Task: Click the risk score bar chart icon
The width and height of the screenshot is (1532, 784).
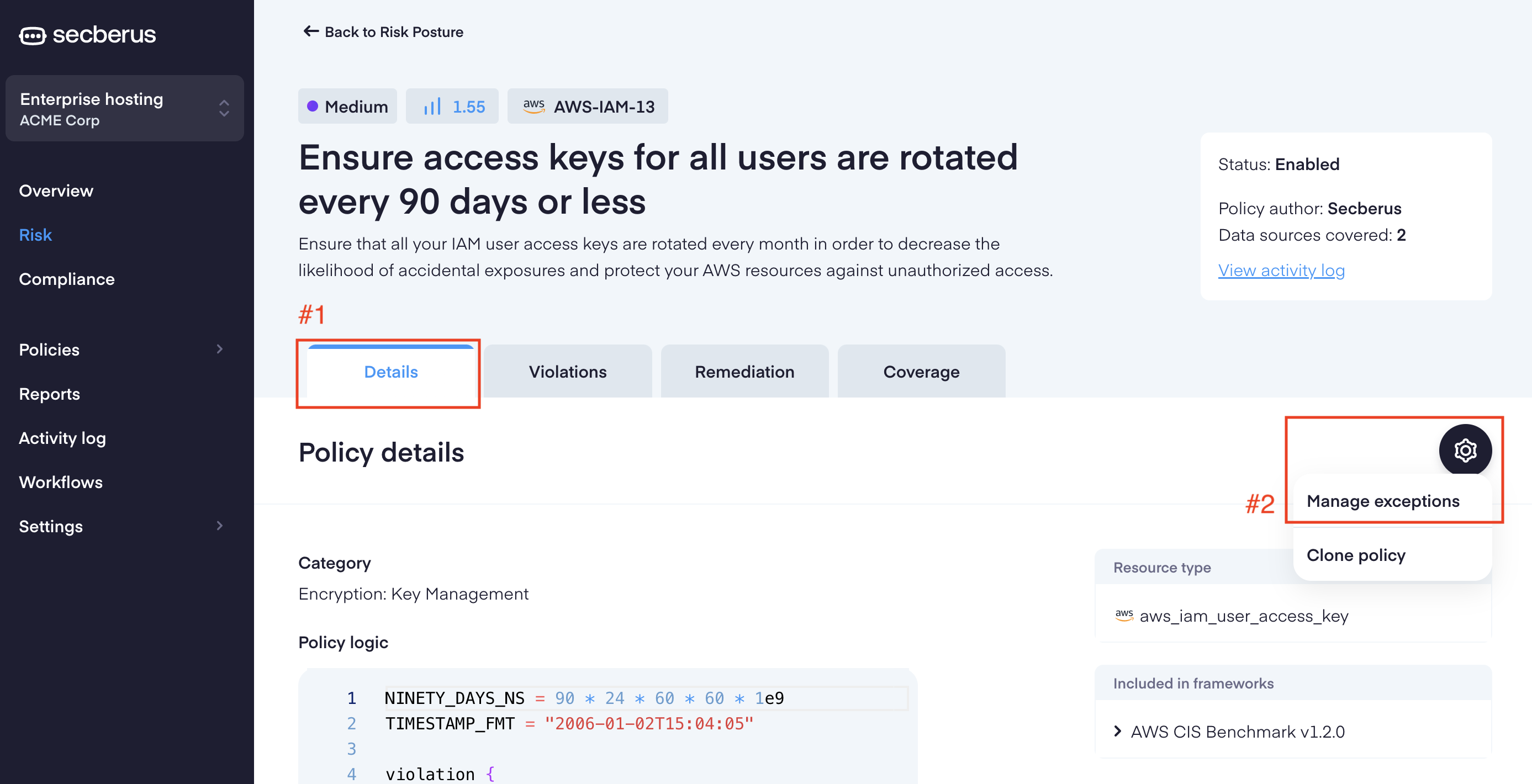Action: point(432,107)
